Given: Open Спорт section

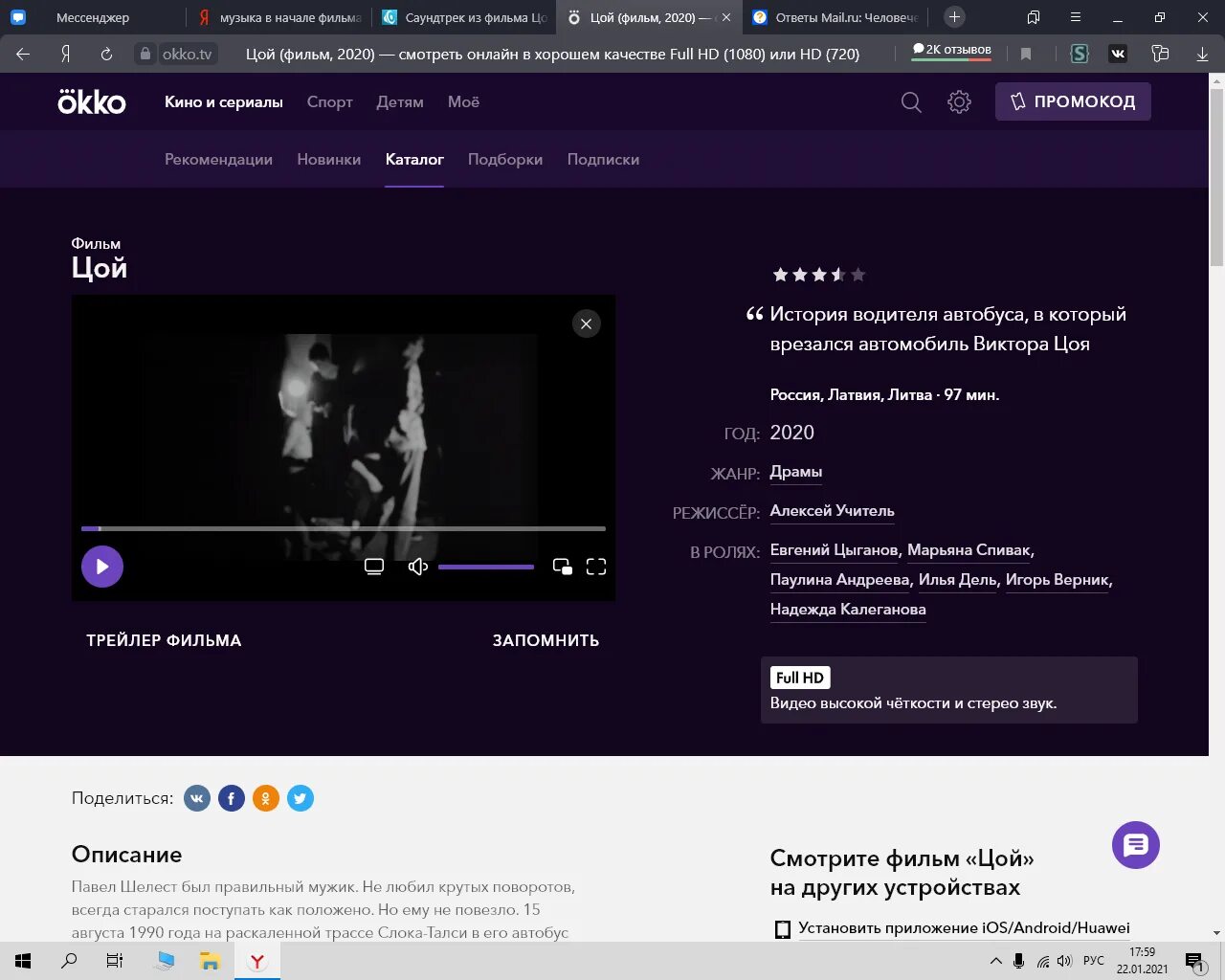Looking at the screenshot, I should (330, 101).
